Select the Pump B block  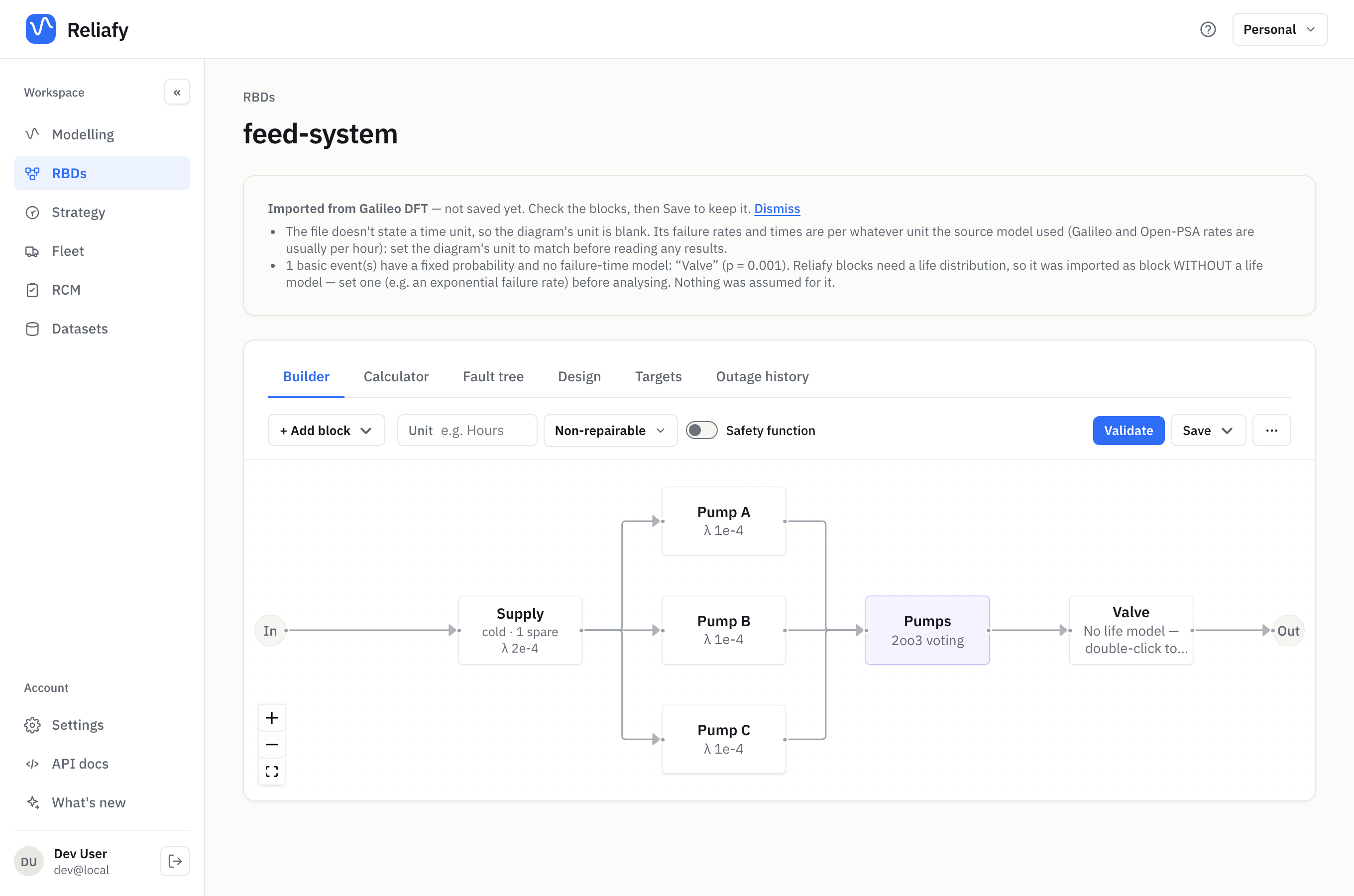click(723, 630)
